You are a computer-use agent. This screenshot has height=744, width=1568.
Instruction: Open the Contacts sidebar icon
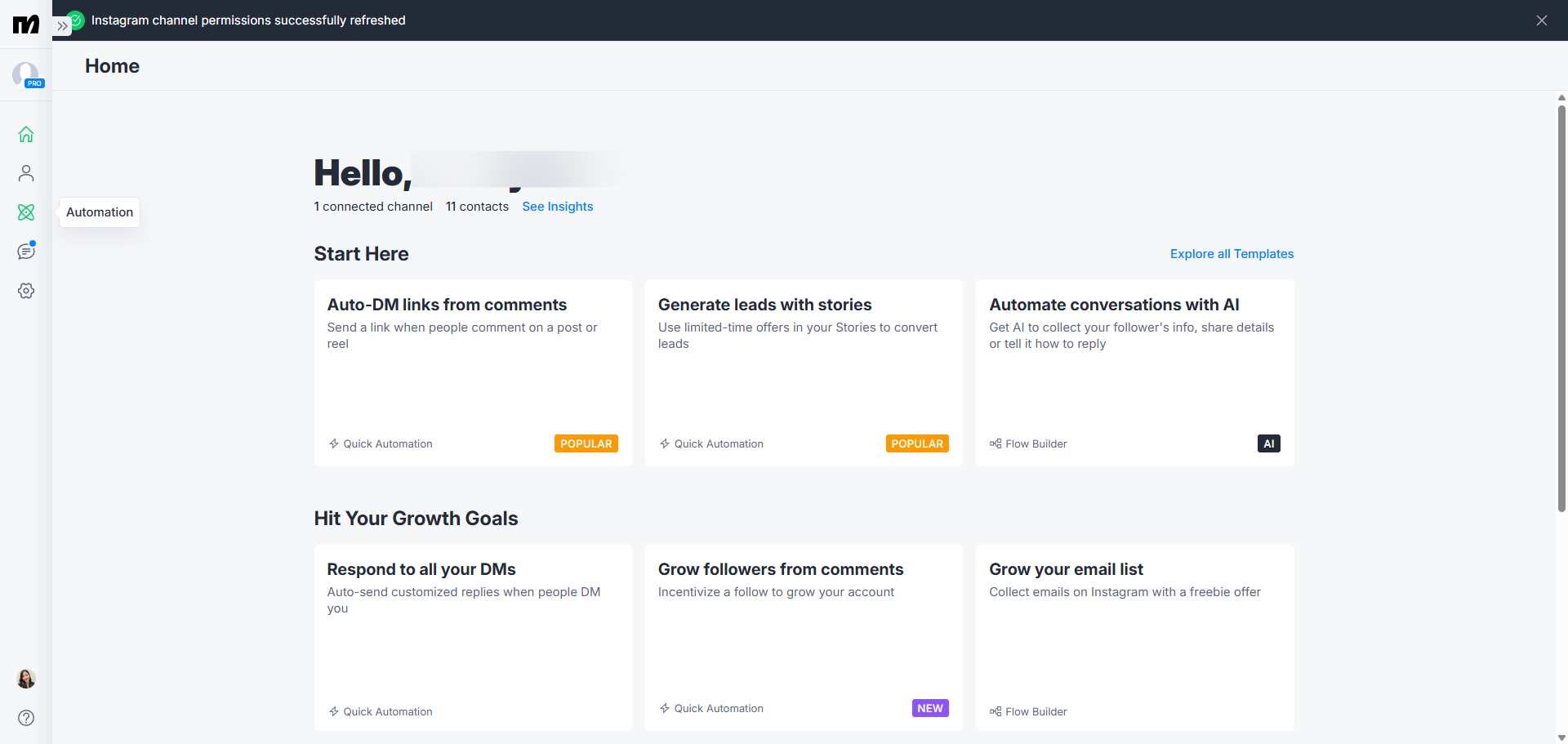(x=26, y=173)
